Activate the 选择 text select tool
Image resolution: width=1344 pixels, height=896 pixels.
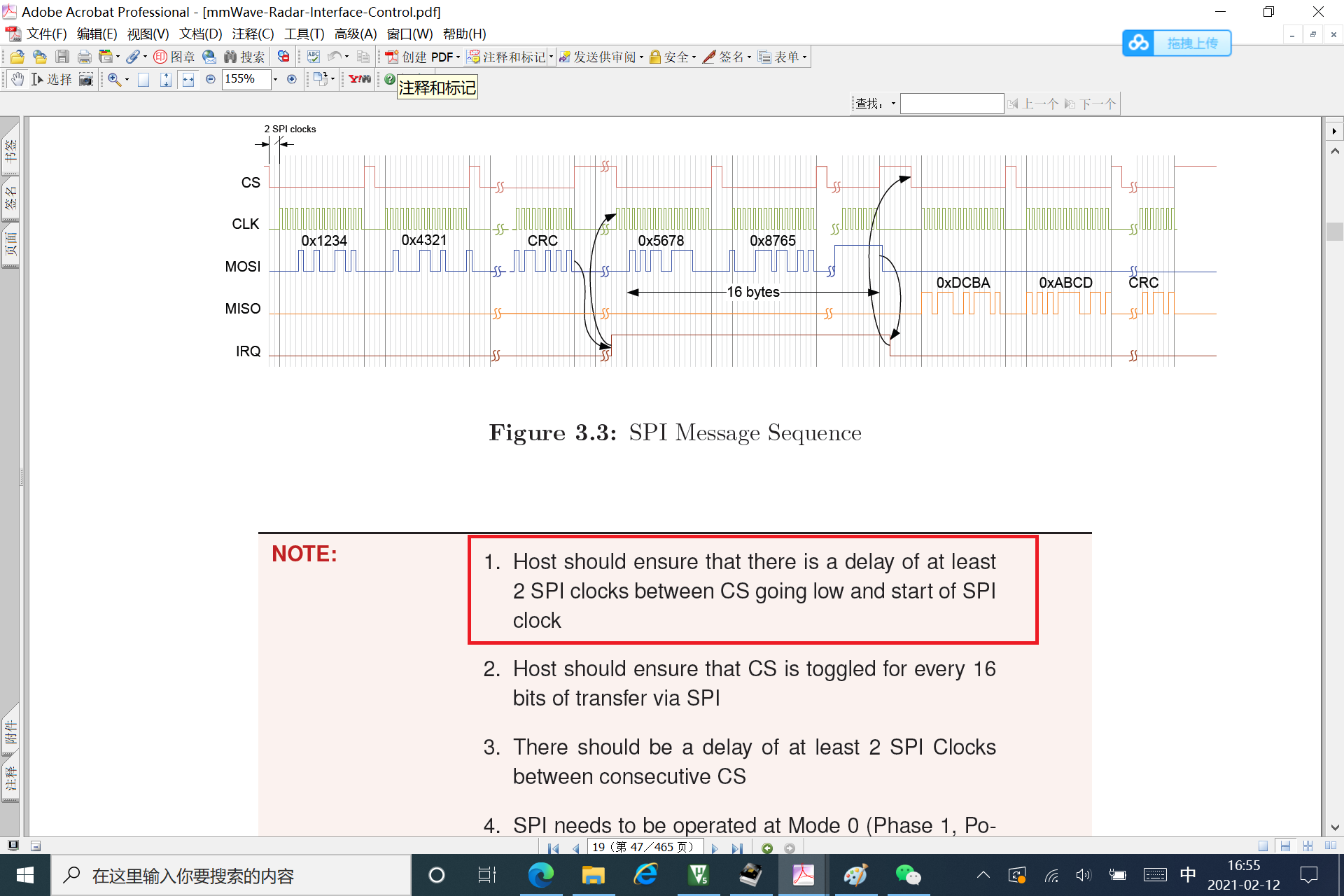tap(52, 79)
